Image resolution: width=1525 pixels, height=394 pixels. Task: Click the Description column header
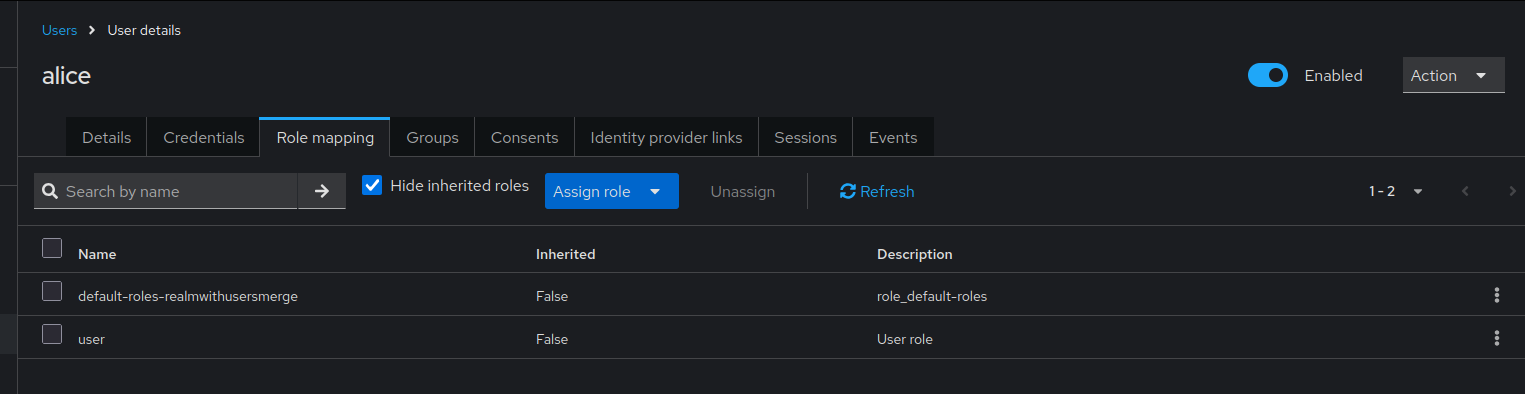point(915,254)
